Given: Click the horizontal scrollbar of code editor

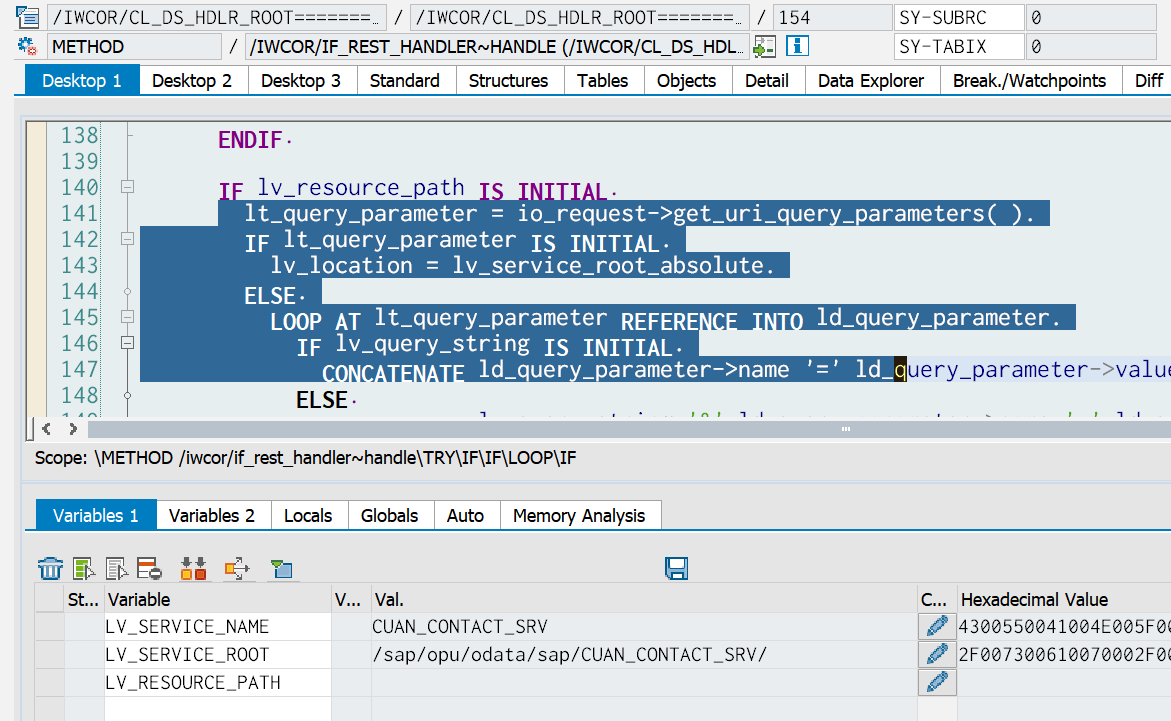Looking at the screenshot, I should tap(629, 429).
